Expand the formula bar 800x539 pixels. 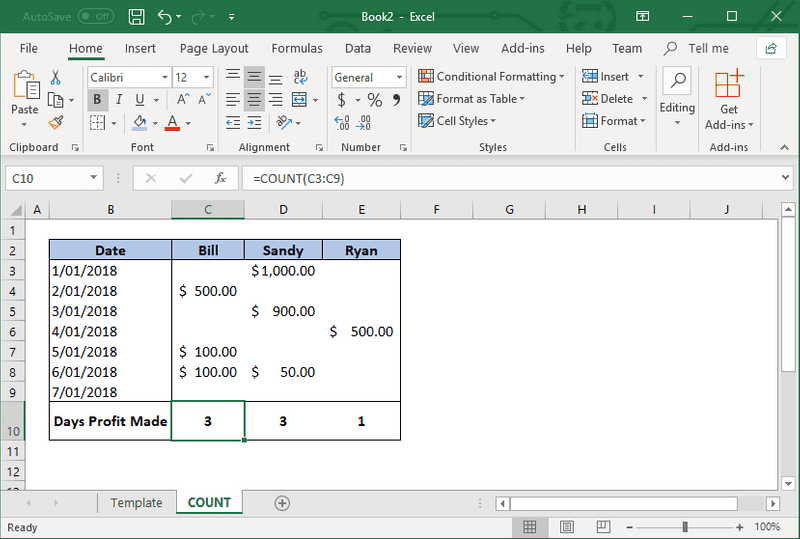click(x=785, y=178)
